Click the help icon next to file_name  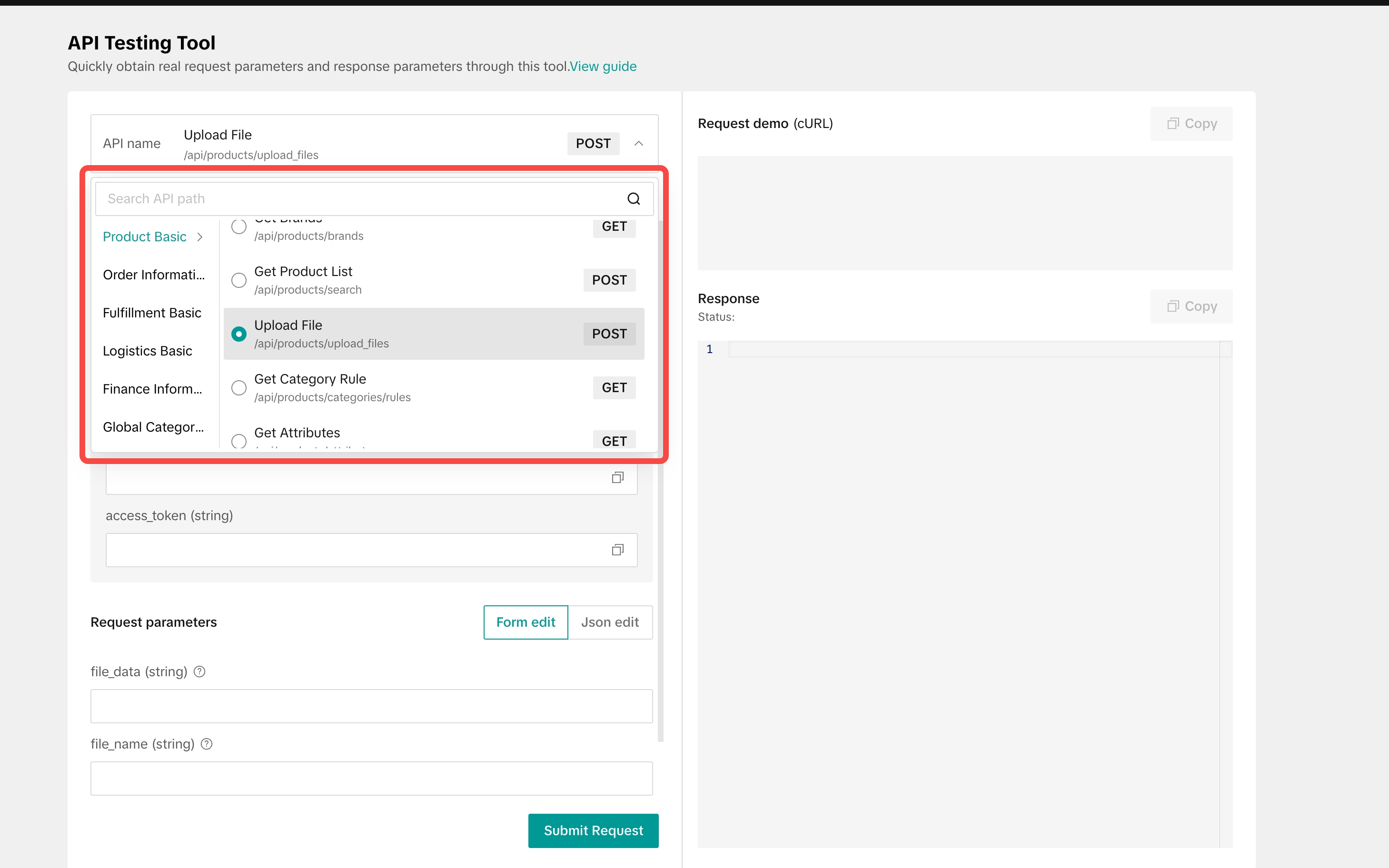pyautogui.click(x=207, y=744)
